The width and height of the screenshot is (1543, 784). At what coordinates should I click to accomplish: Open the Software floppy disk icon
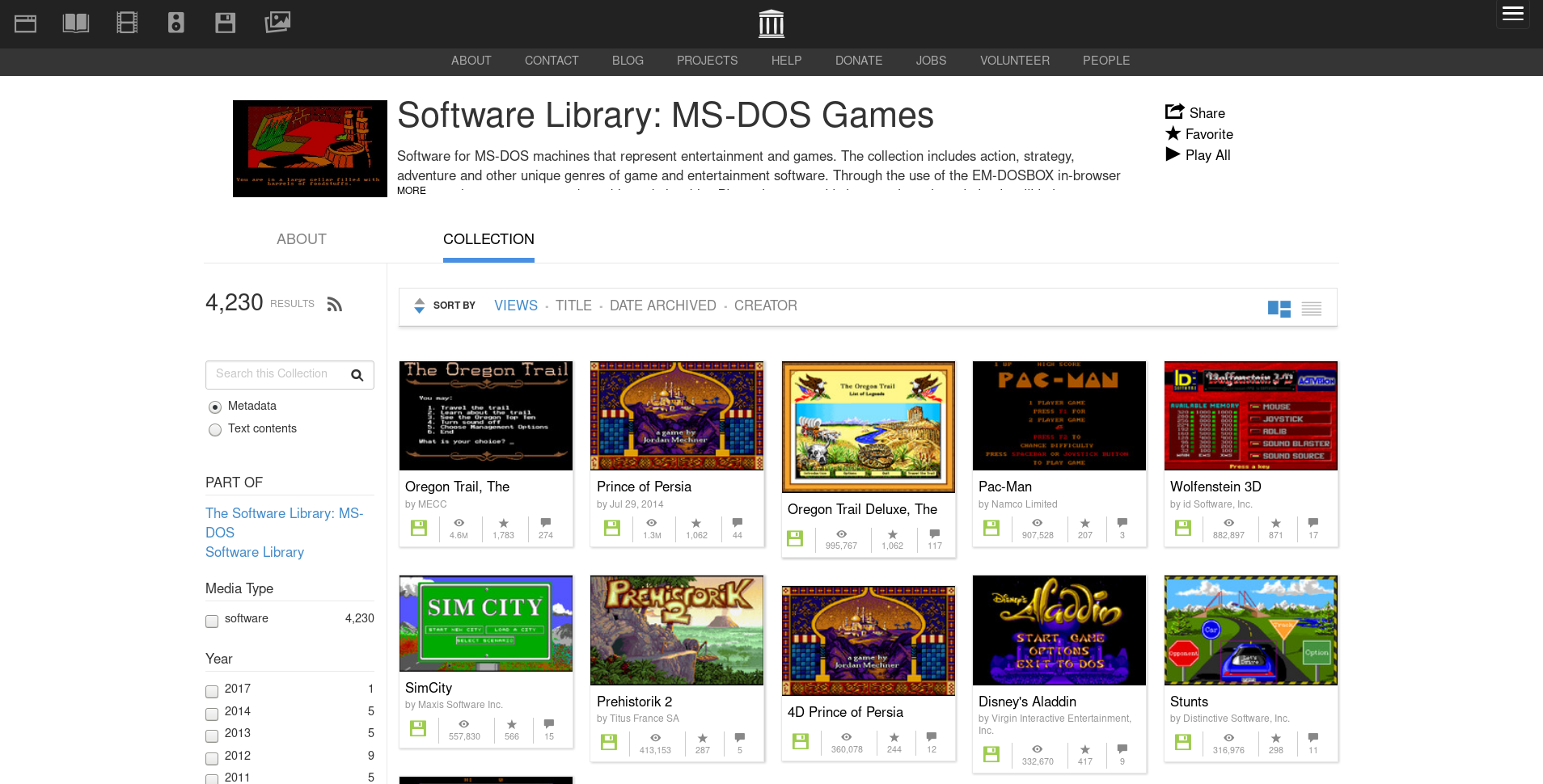pyautogui.click(x=226, y=23)
